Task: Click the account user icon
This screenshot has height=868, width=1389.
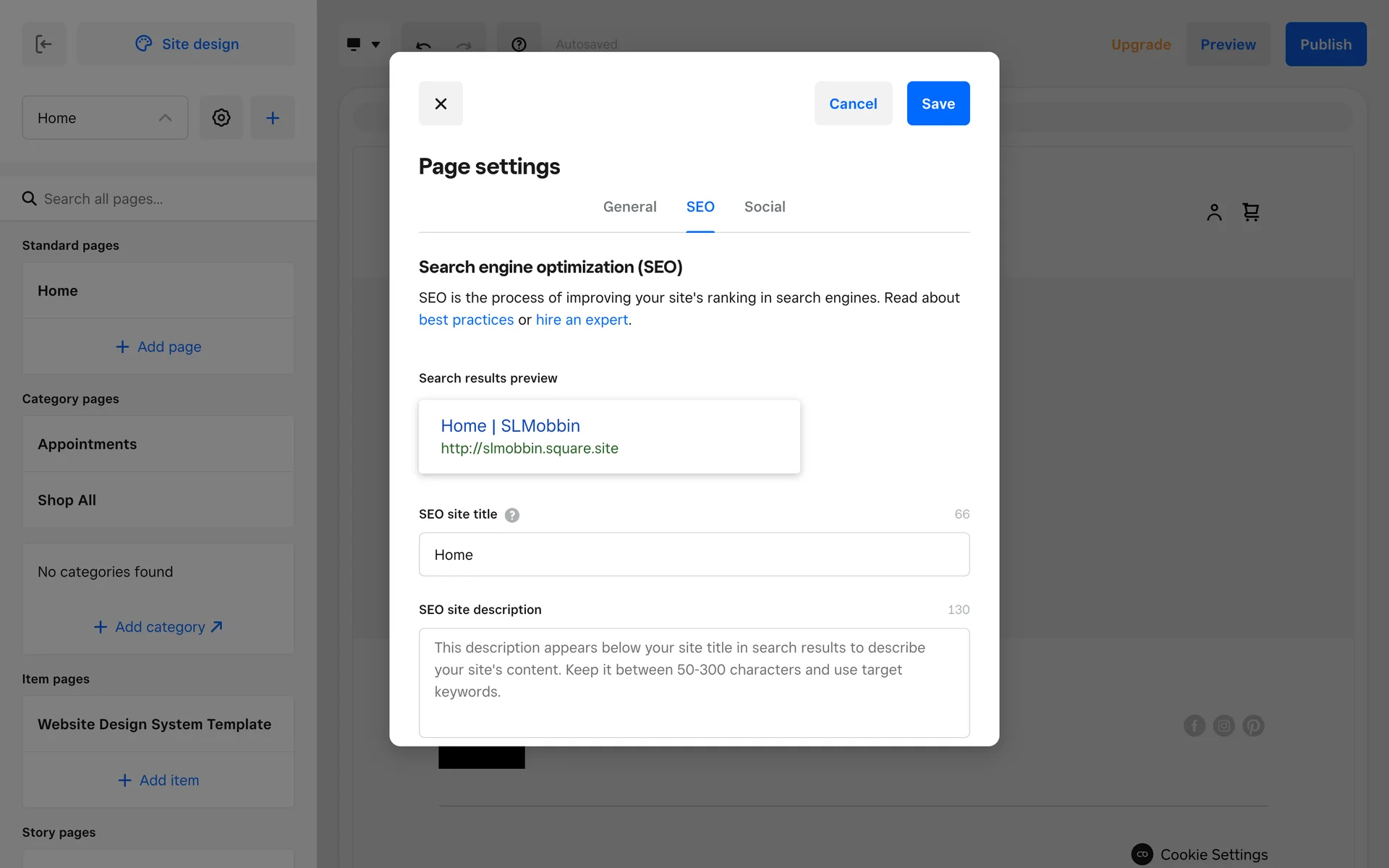Action: tap(1214, 212)
